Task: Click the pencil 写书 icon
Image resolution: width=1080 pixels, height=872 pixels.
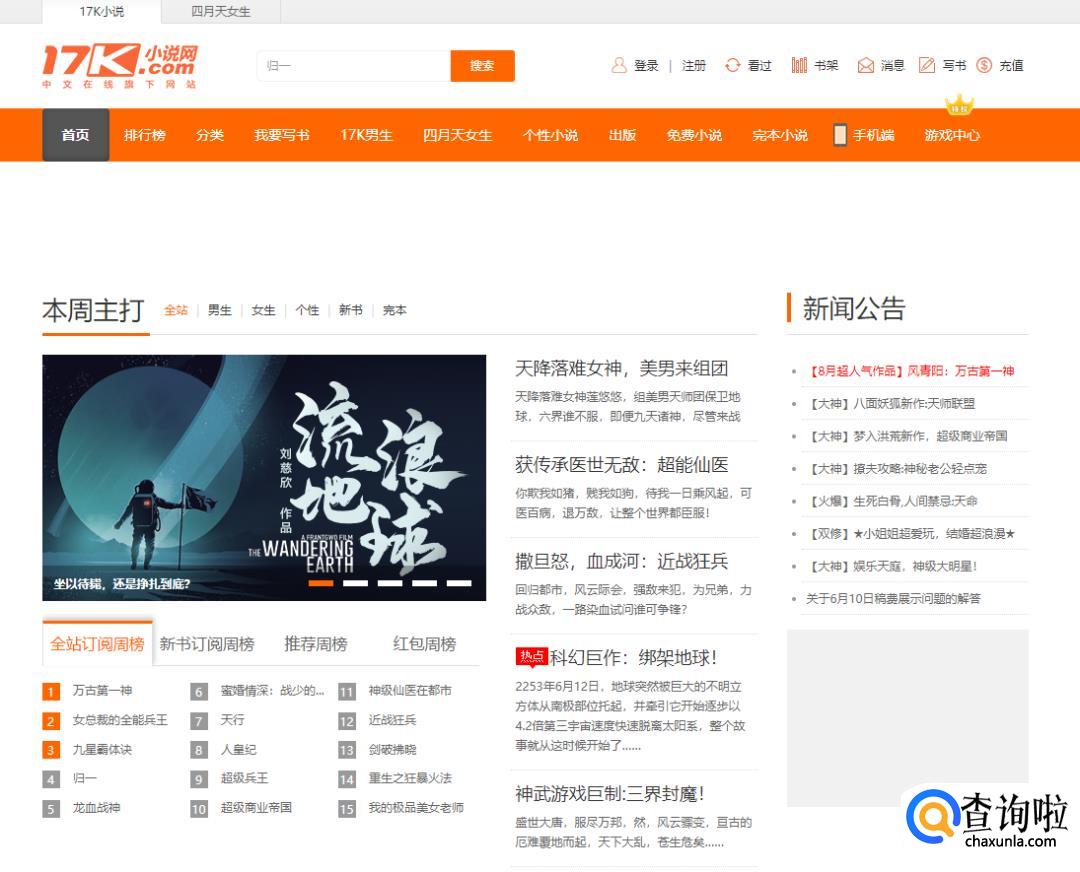Action: [x=927, y=65]
